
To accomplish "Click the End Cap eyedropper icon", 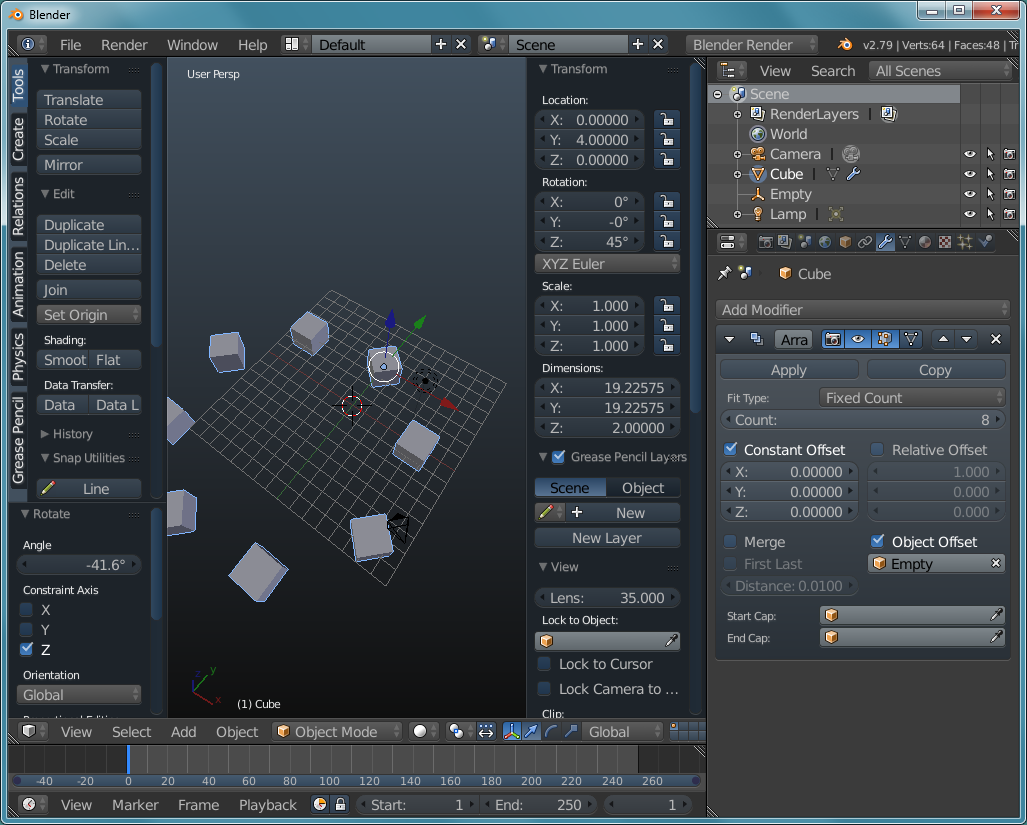I will click(x=996, y=636).
